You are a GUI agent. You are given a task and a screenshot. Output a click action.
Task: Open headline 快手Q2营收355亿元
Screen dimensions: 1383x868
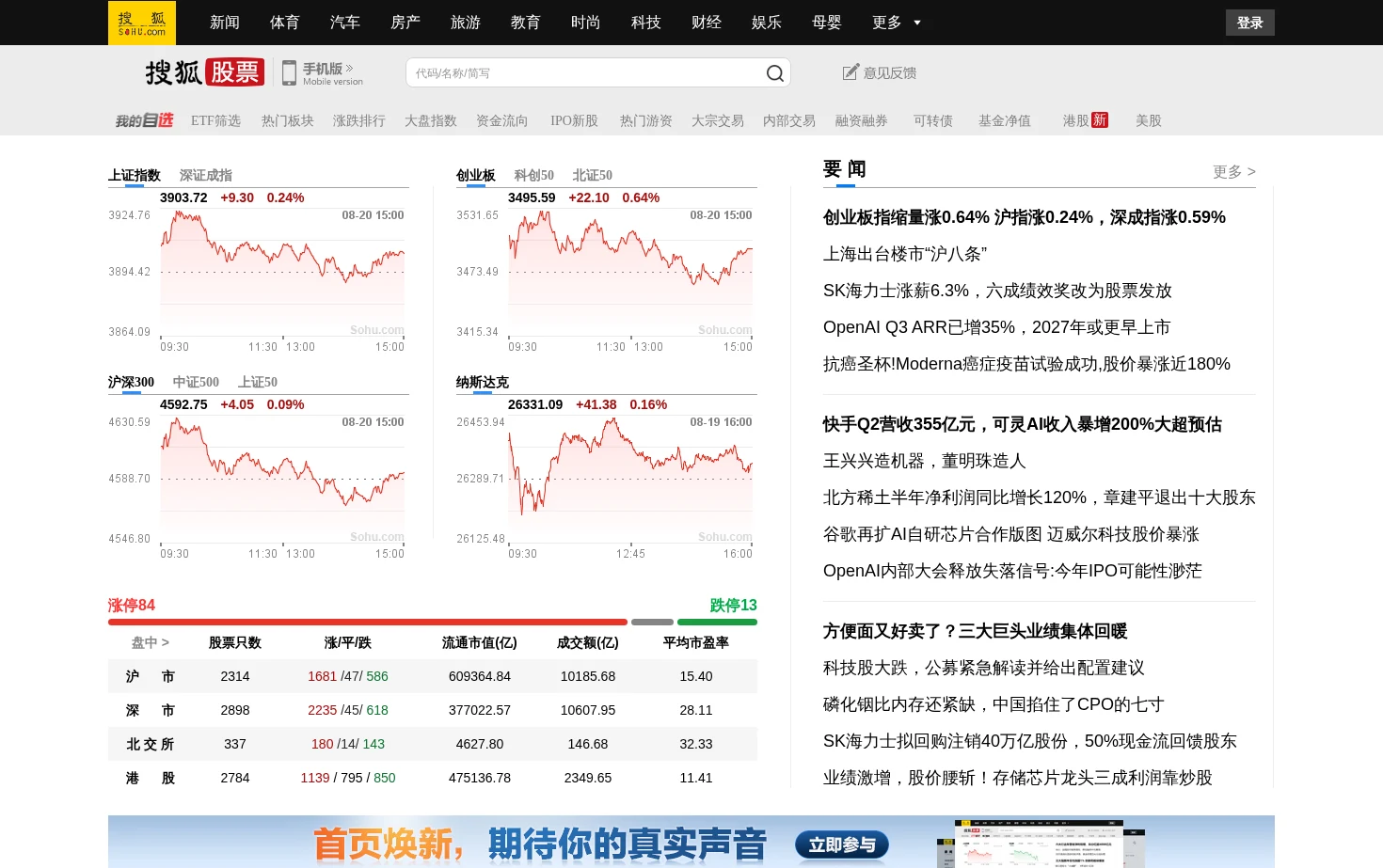1023,424
